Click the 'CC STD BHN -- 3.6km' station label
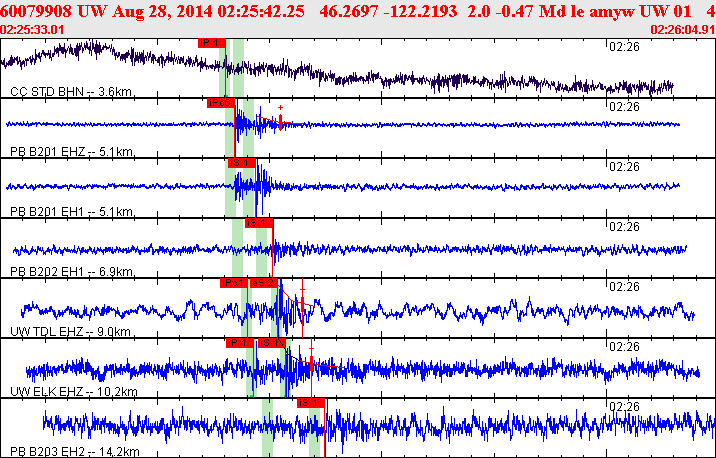Viewport: 716px width, 458px height. (x=71, y=92)
